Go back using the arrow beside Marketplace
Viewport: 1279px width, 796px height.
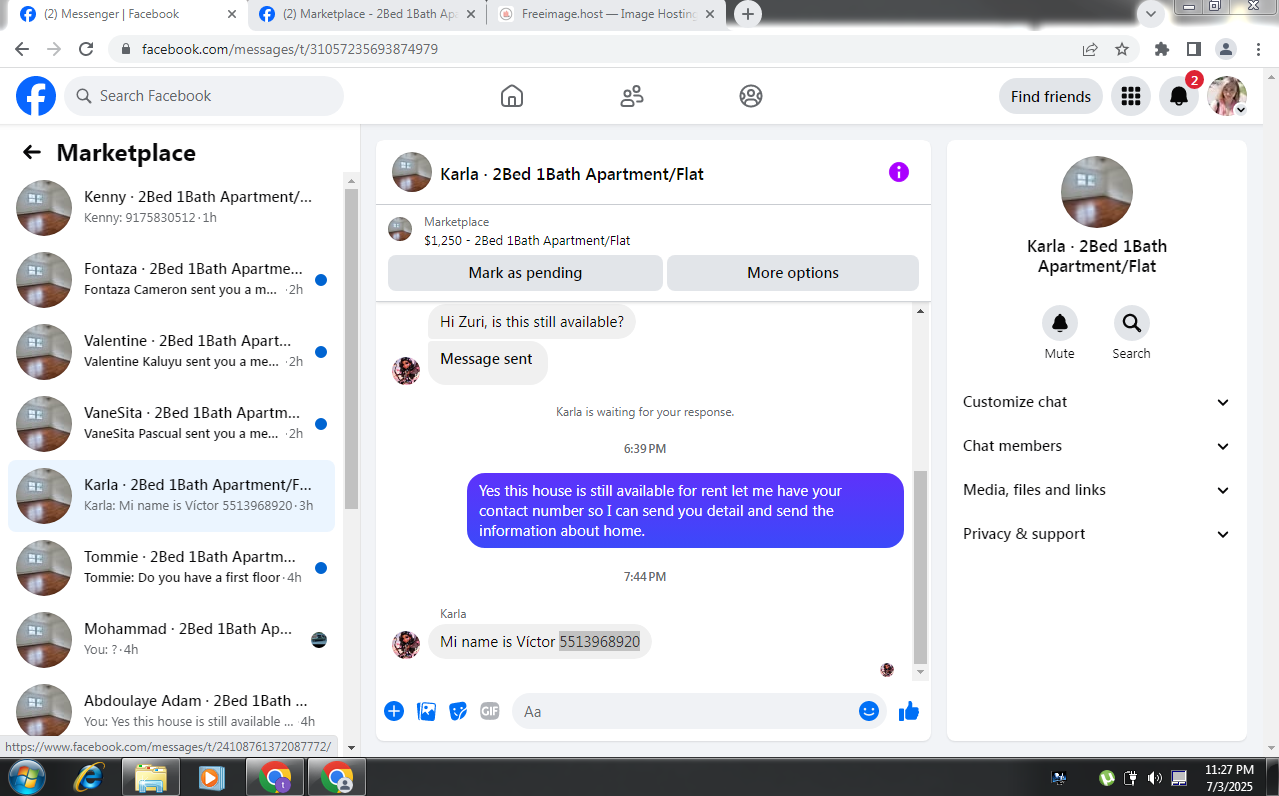(32, 152)
